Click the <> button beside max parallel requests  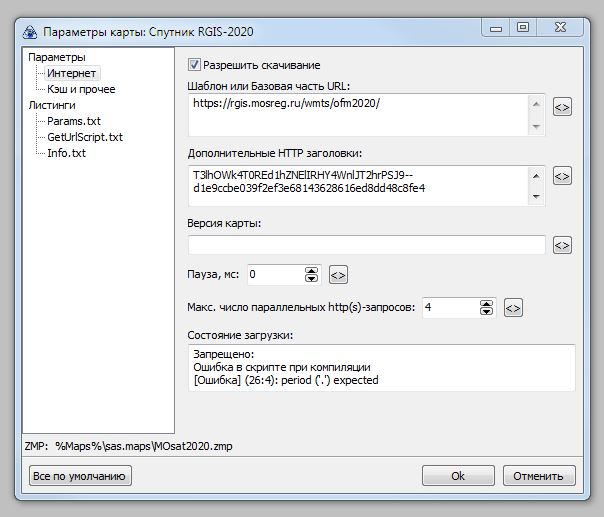[513, 308]
